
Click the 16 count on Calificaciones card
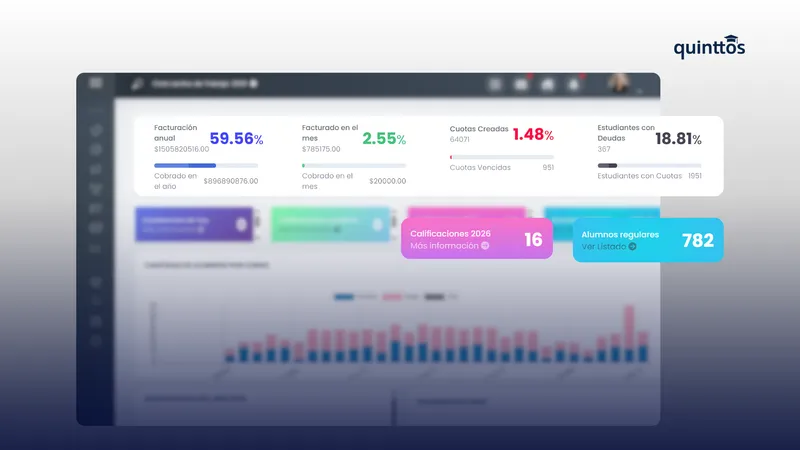pos(533,239)
